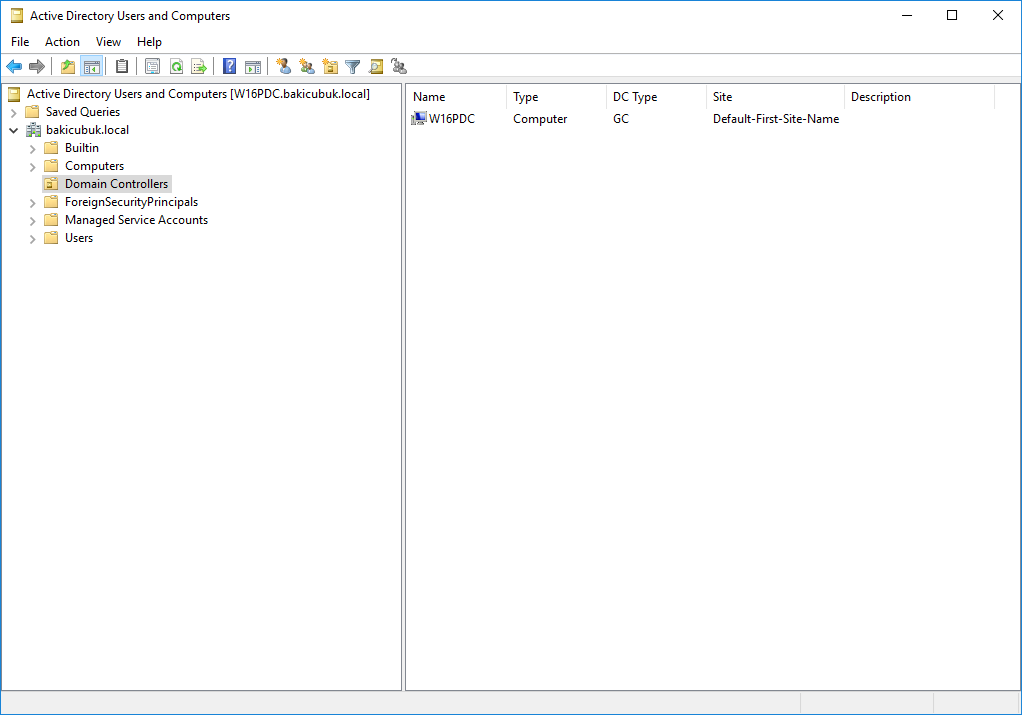Create a new user with toolbar icon
This screenshot has height=715, width=1022.
point(283,66)
